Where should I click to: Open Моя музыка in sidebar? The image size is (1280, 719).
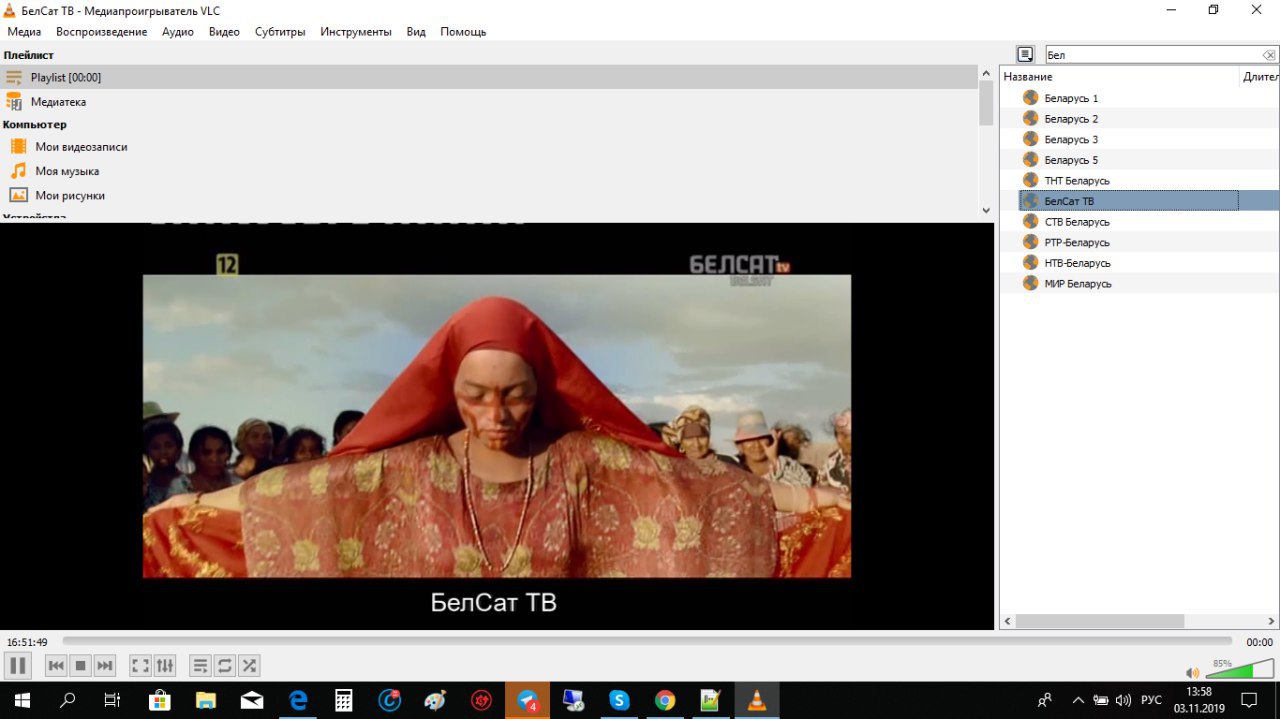tap(67, 171)
